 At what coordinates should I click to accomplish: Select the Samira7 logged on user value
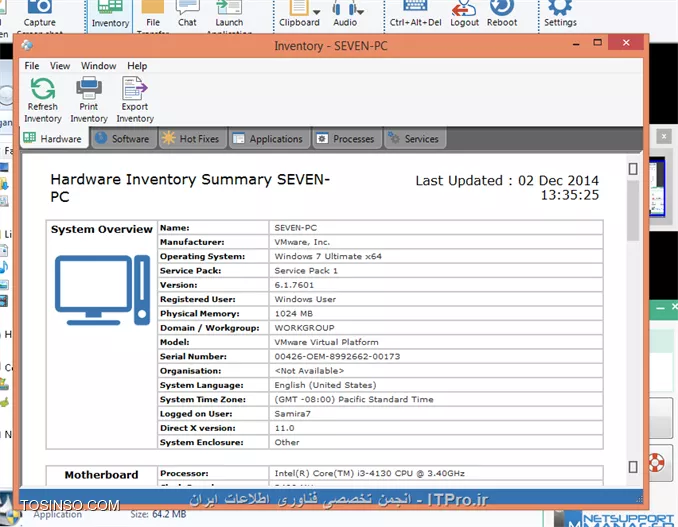coord(292,414)
